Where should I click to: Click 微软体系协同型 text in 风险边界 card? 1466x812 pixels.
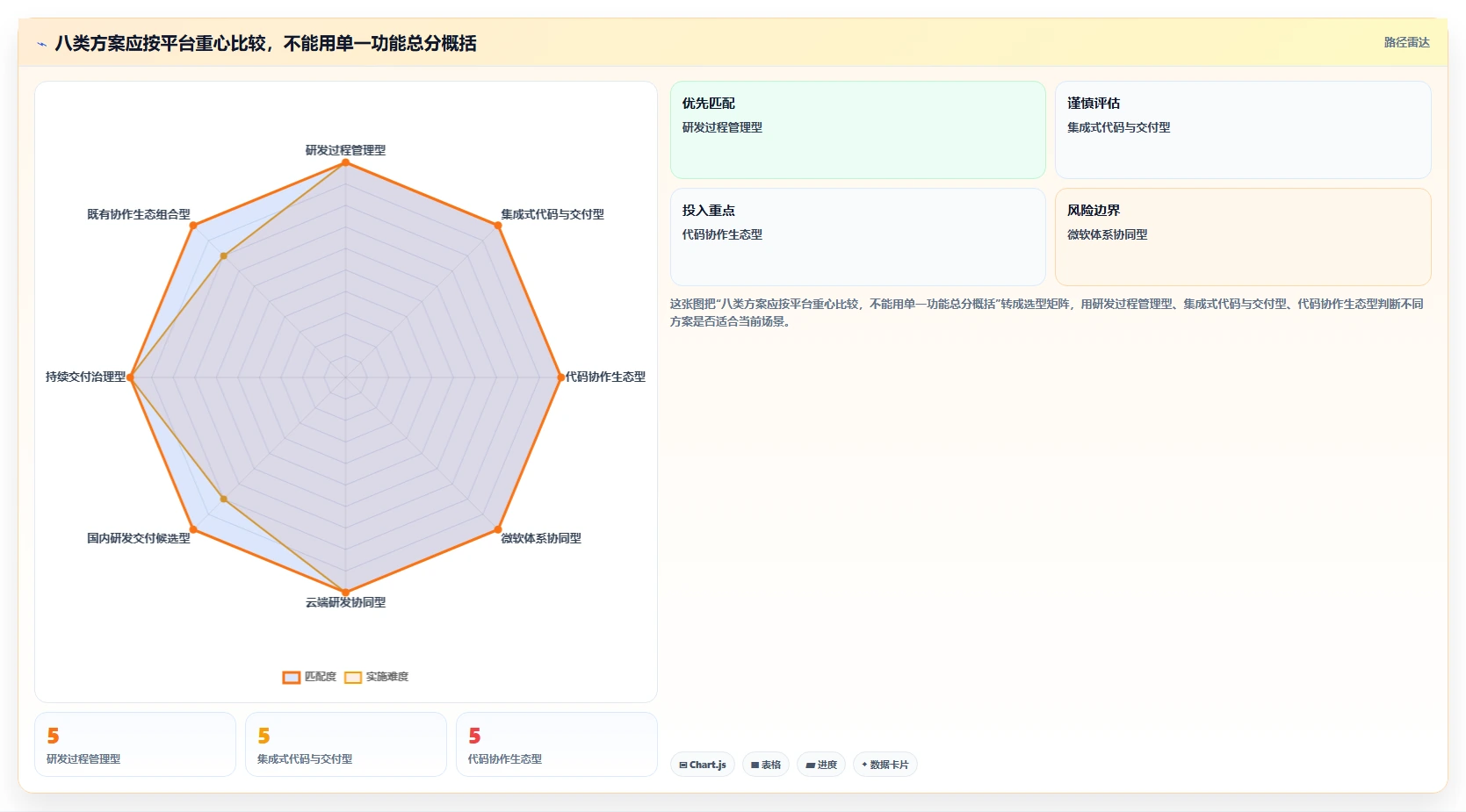pyautogui.click(x=1107, y=234)
